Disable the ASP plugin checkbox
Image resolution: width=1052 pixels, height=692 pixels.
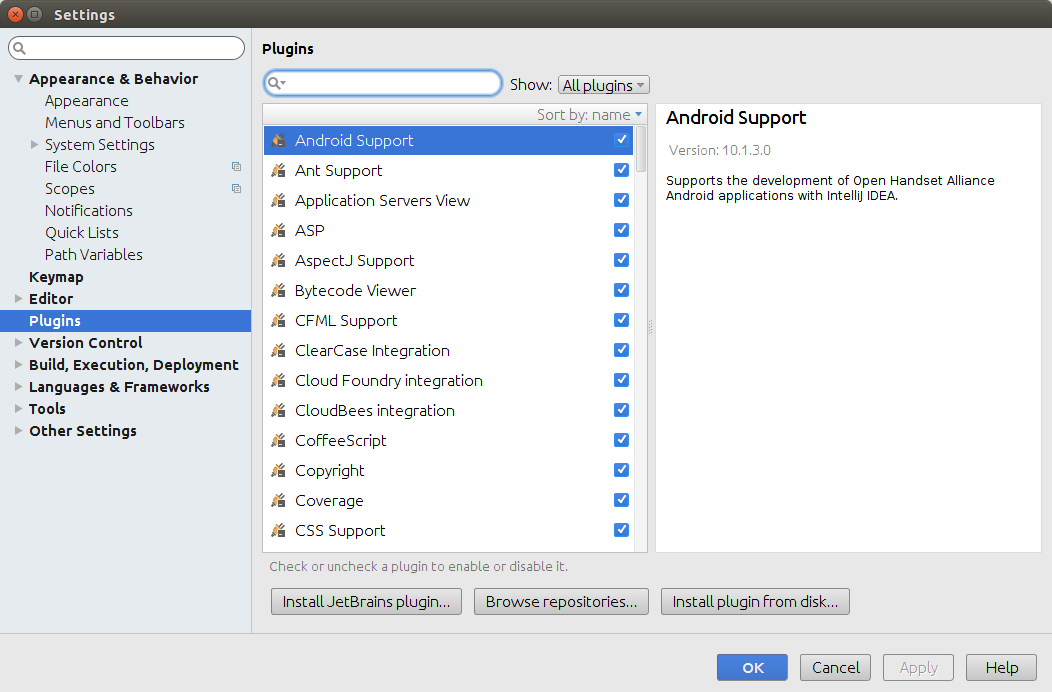pyautogui.click(x=621, y=229)
